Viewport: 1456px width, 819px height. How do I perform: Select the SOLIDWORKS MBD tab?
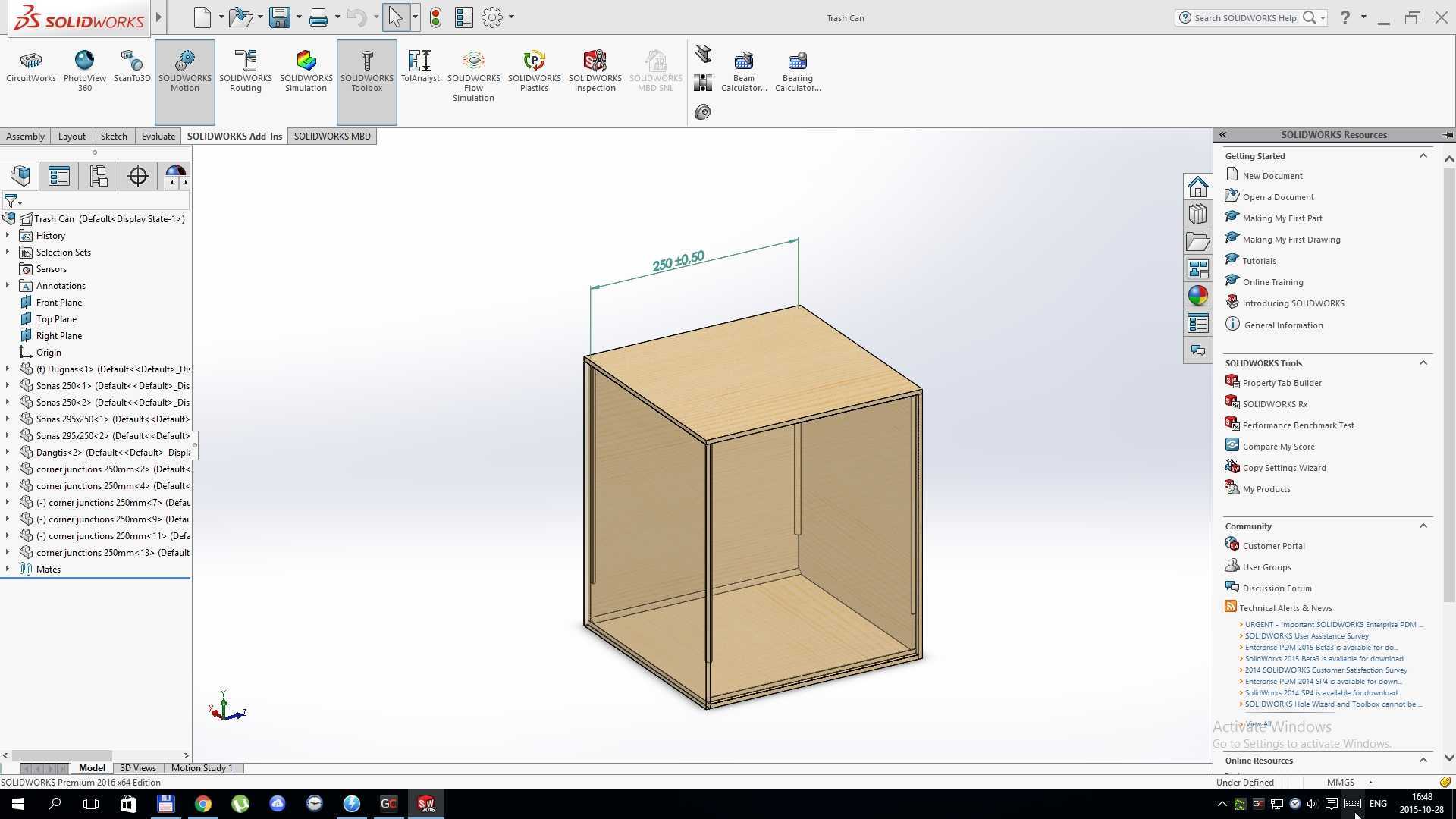point(332,136)
